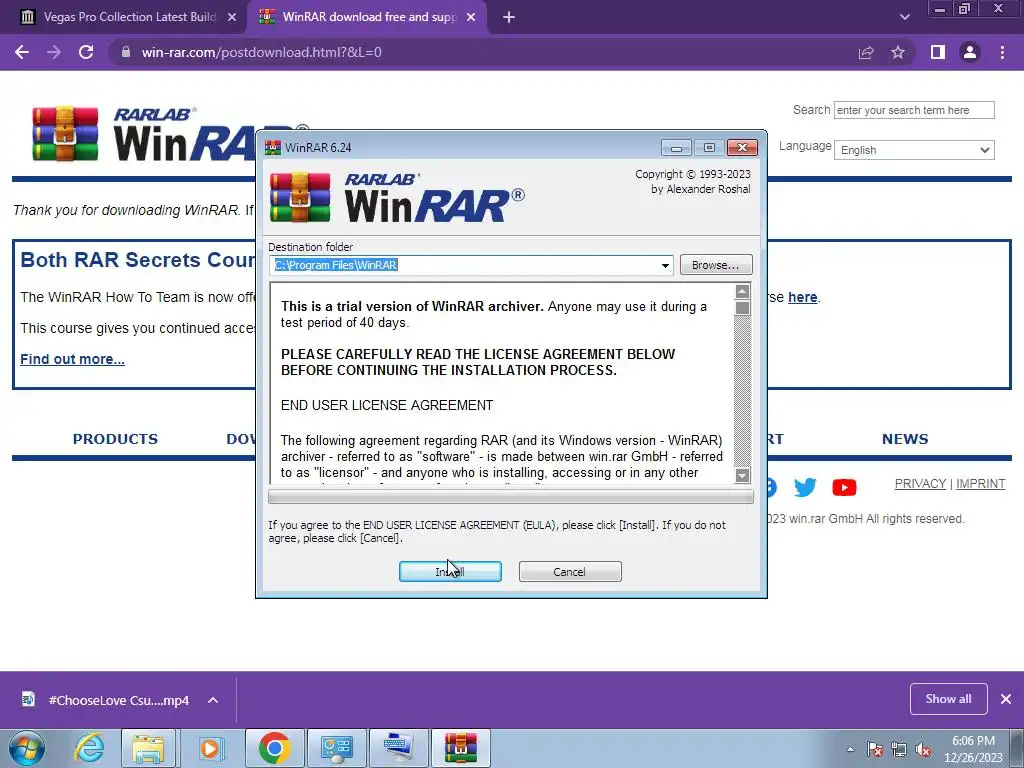Screen dimensions: 1024x768
Task: View site security lock info
Action: tap(125, 52)
